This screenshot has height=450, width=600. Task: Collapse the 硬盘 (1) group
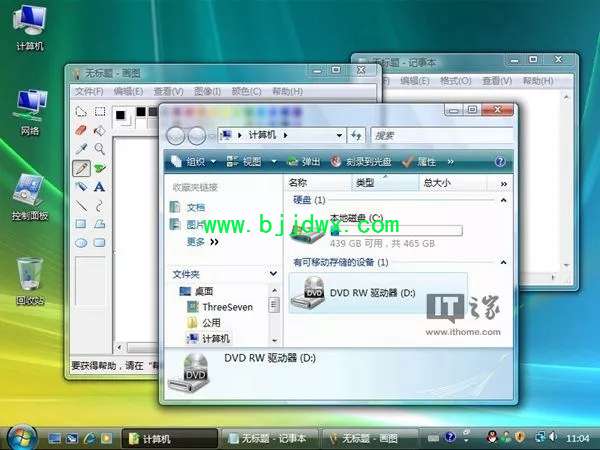[504, 200]
